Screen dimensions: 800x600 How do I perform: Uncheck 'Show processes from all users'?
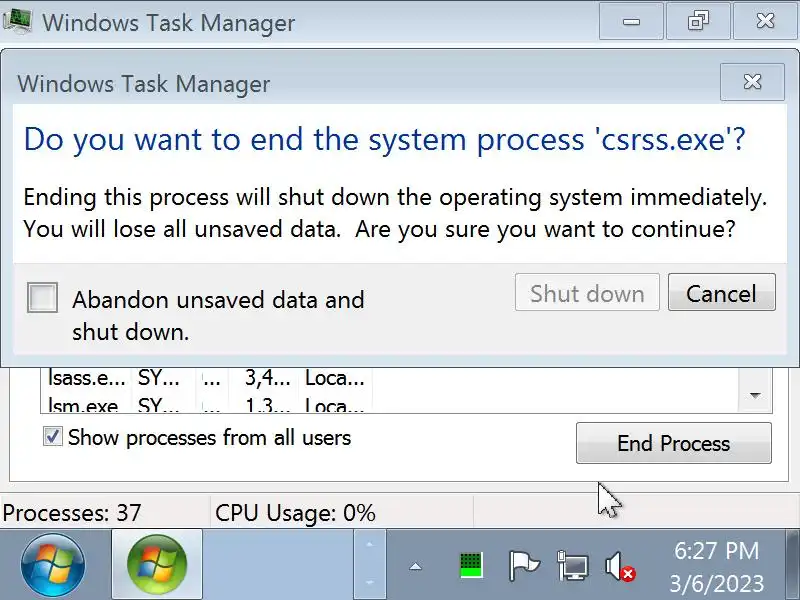click(x=53, y=437)
